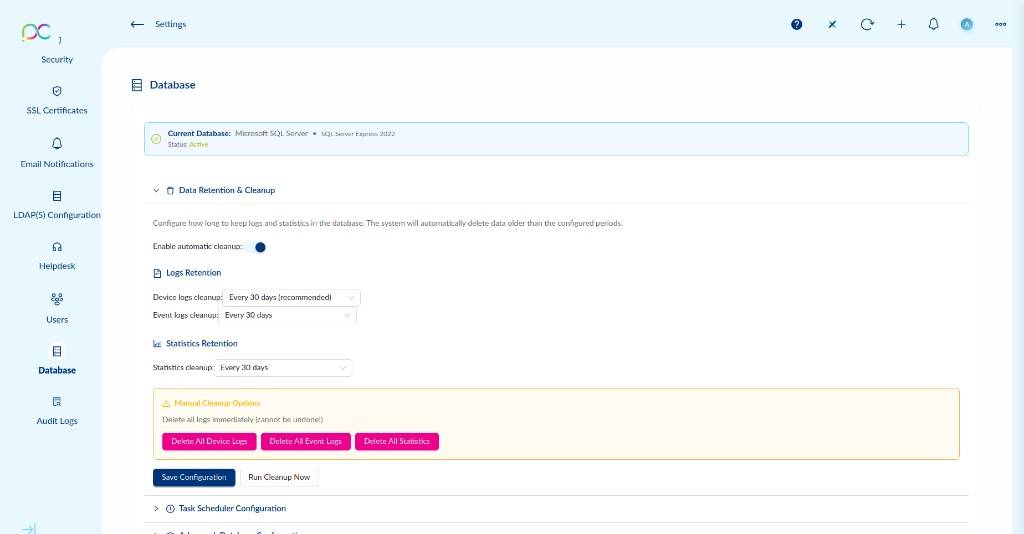Open the Event logs cleanup dropdown
This screenshot has width=1024, height=534.
pos(287,315)
